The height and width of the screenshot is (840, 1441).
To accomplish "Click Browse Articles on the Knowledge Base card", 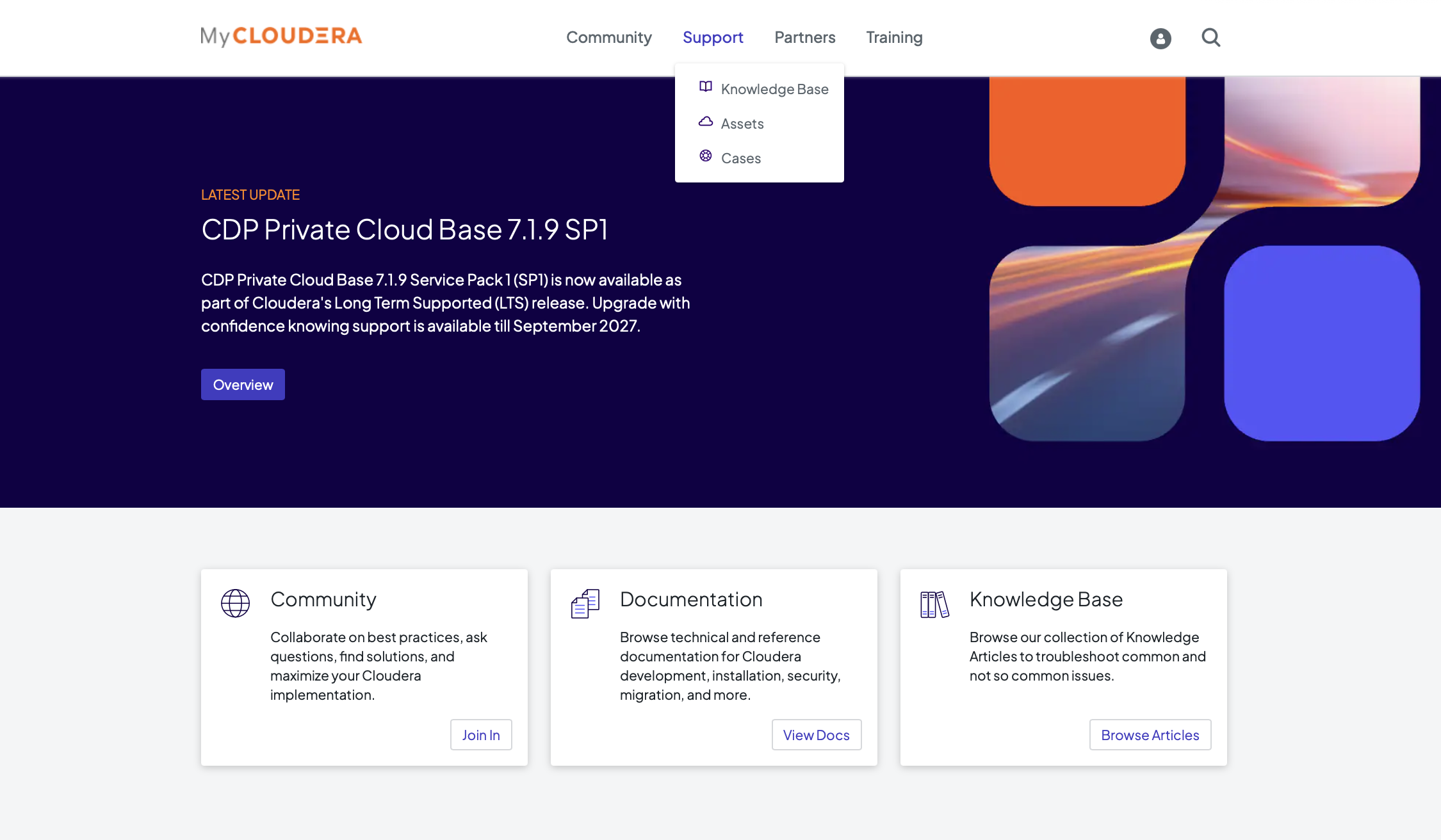I will point(1150,734).
